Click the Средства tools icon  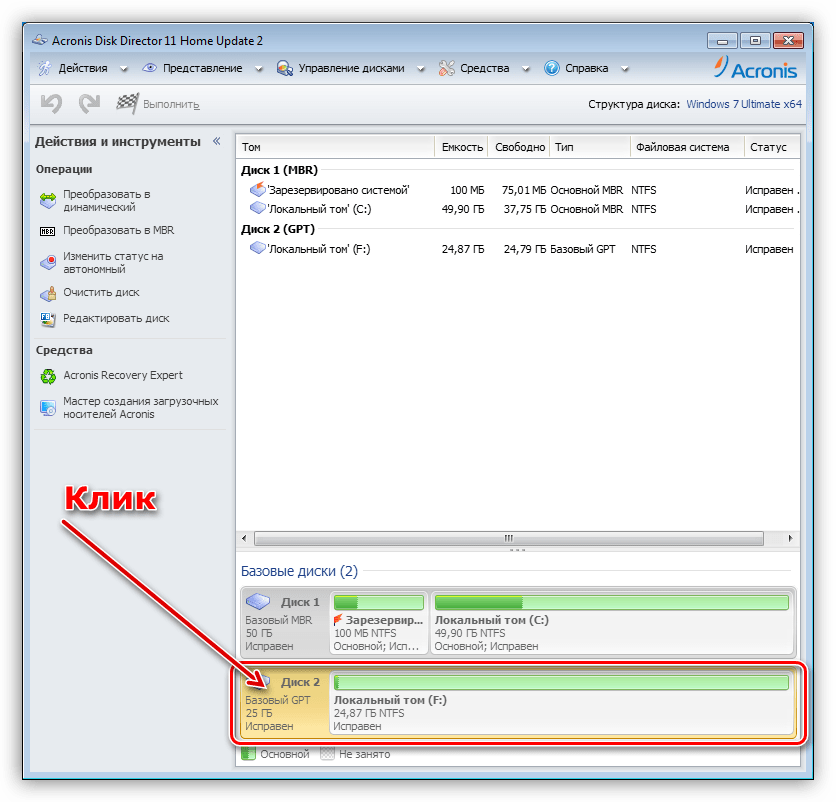(446, 68)
